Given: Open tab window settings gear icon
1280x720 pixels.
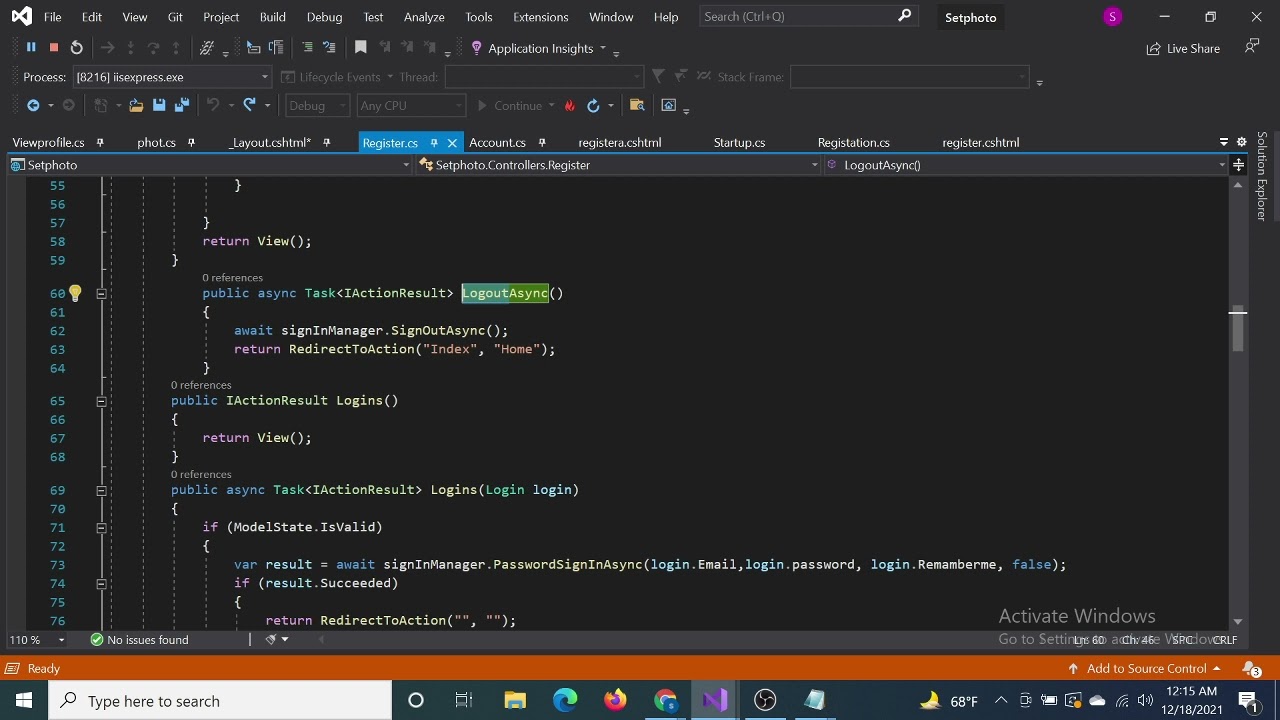Looking at the screenshot, I should tap(1242, 142).
